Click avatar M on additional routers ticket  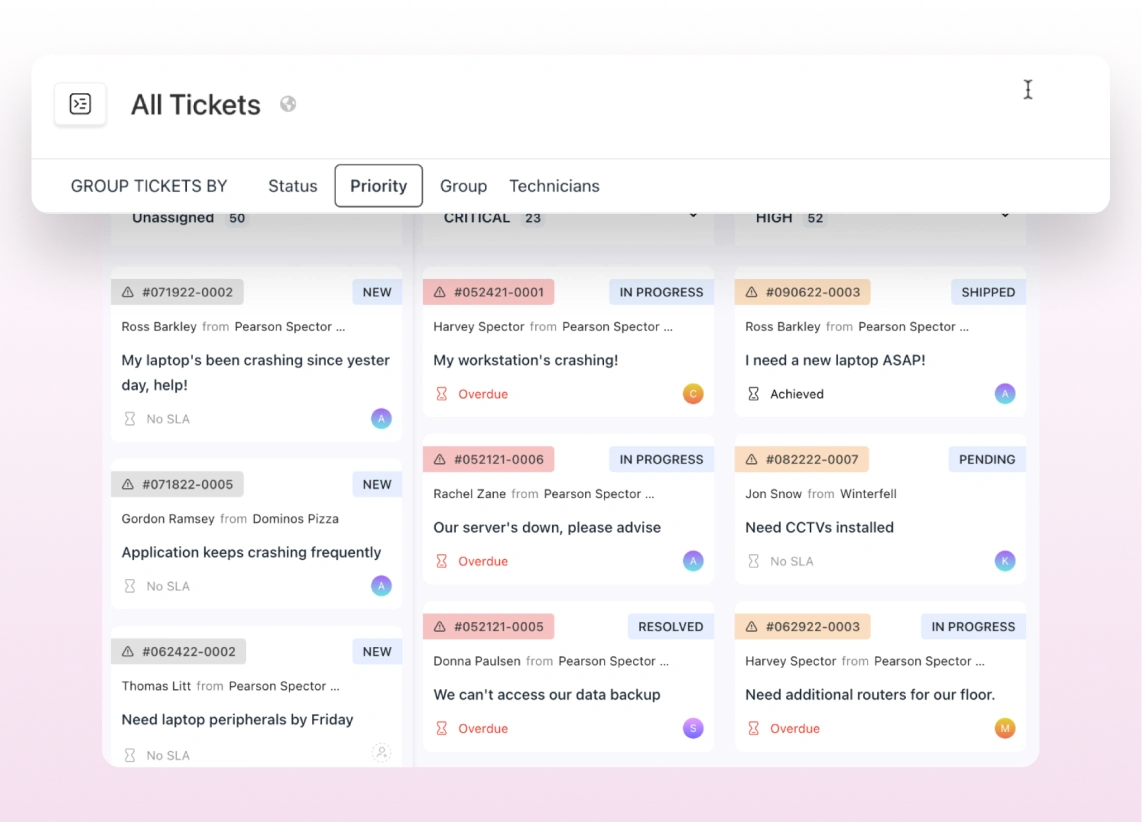tap(1005, 728)
